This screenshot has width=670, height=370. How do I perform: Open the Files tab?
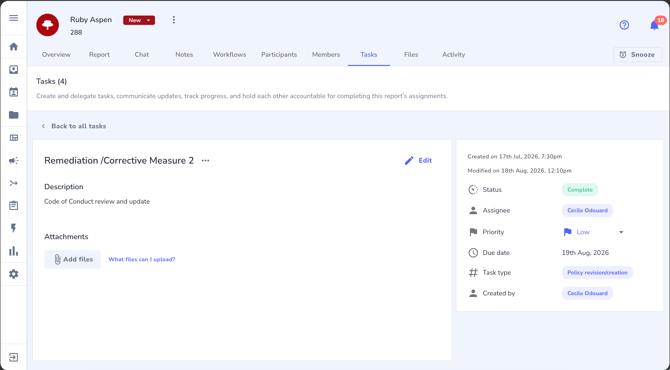[411, 55]
